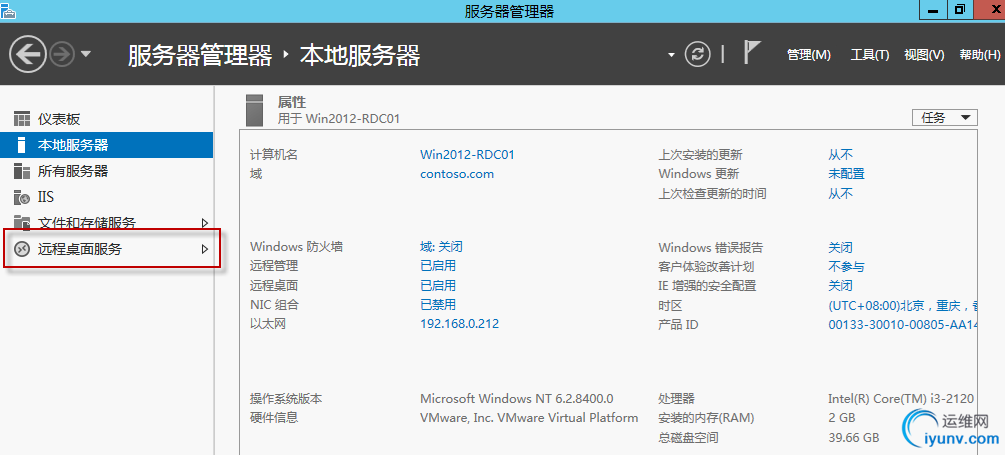Click the 以太网 address 192.168.0.212
Image resolution: width=1005 pixels, height=455 pixels.
460,324
